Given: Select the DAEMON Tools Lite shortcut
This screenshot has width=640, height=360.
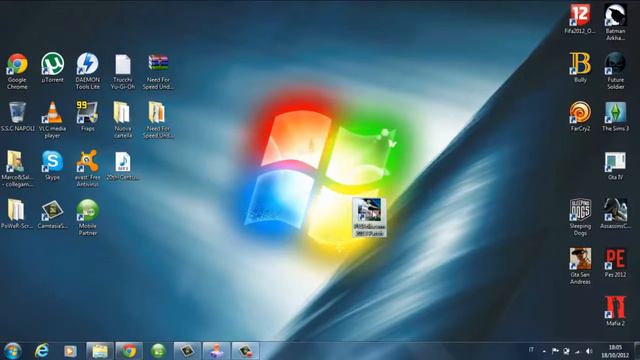Looking at the screenshot, I should (x=87, y=70).
